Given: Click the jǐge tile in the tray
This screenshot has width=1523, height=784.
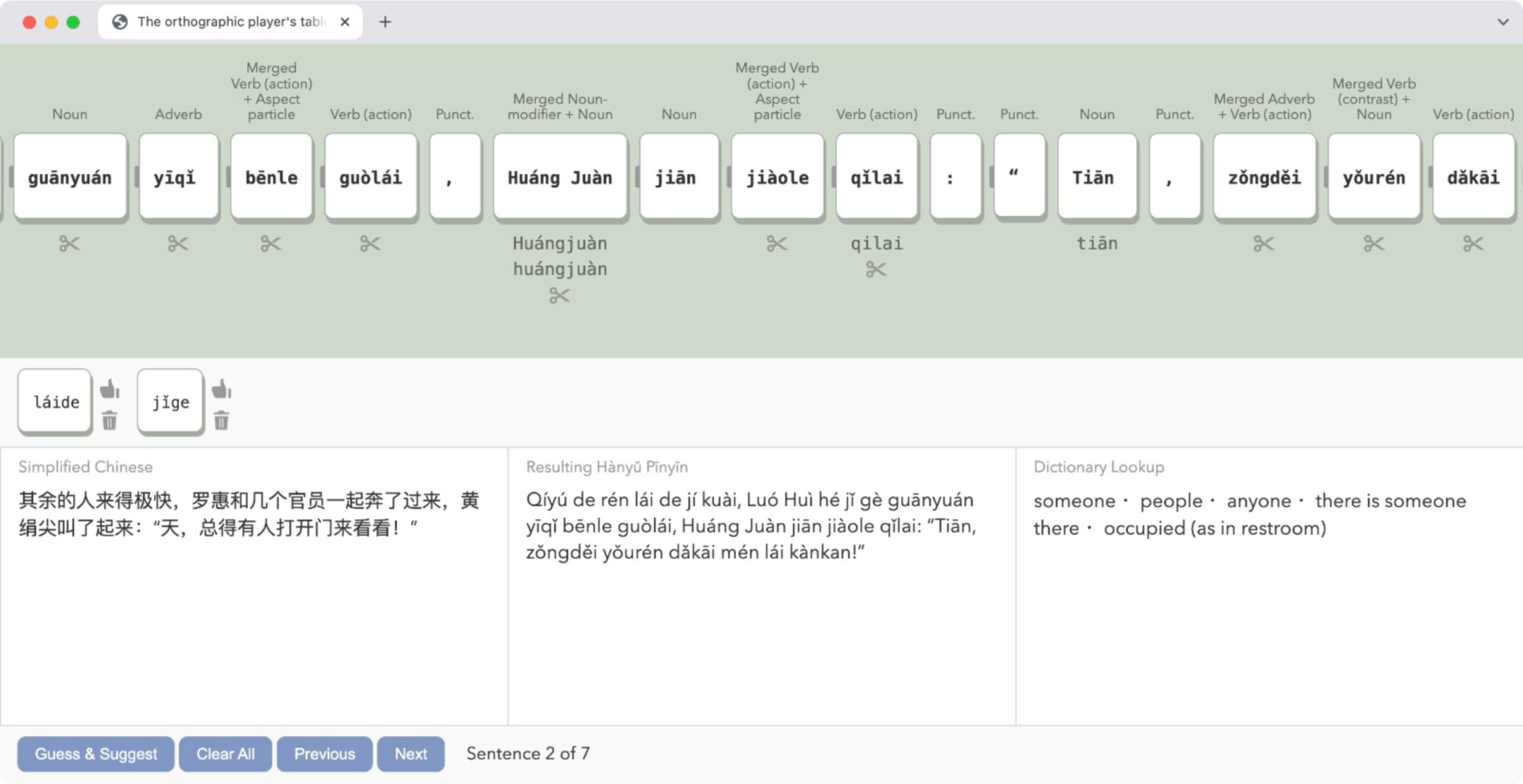Looking at the screenshot, I should point(170,402).
